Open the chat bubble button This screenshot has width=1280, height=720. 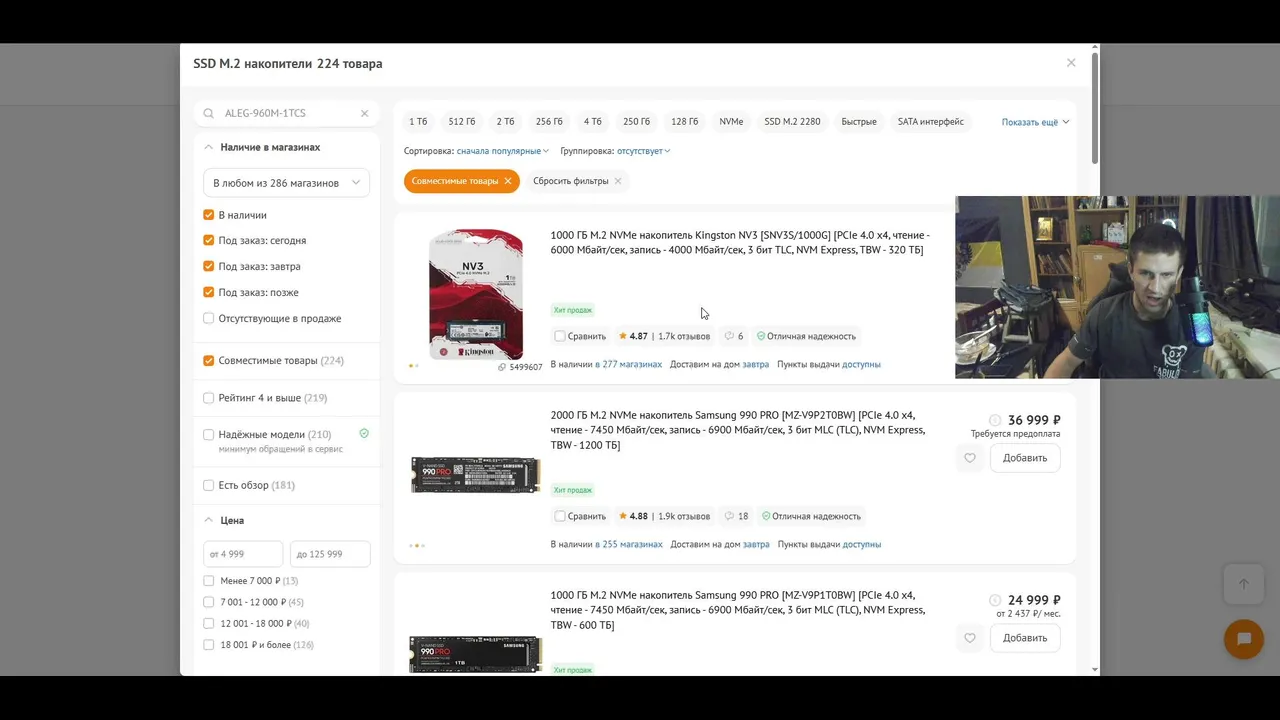pyautogui.click(x=1244, y=639)
